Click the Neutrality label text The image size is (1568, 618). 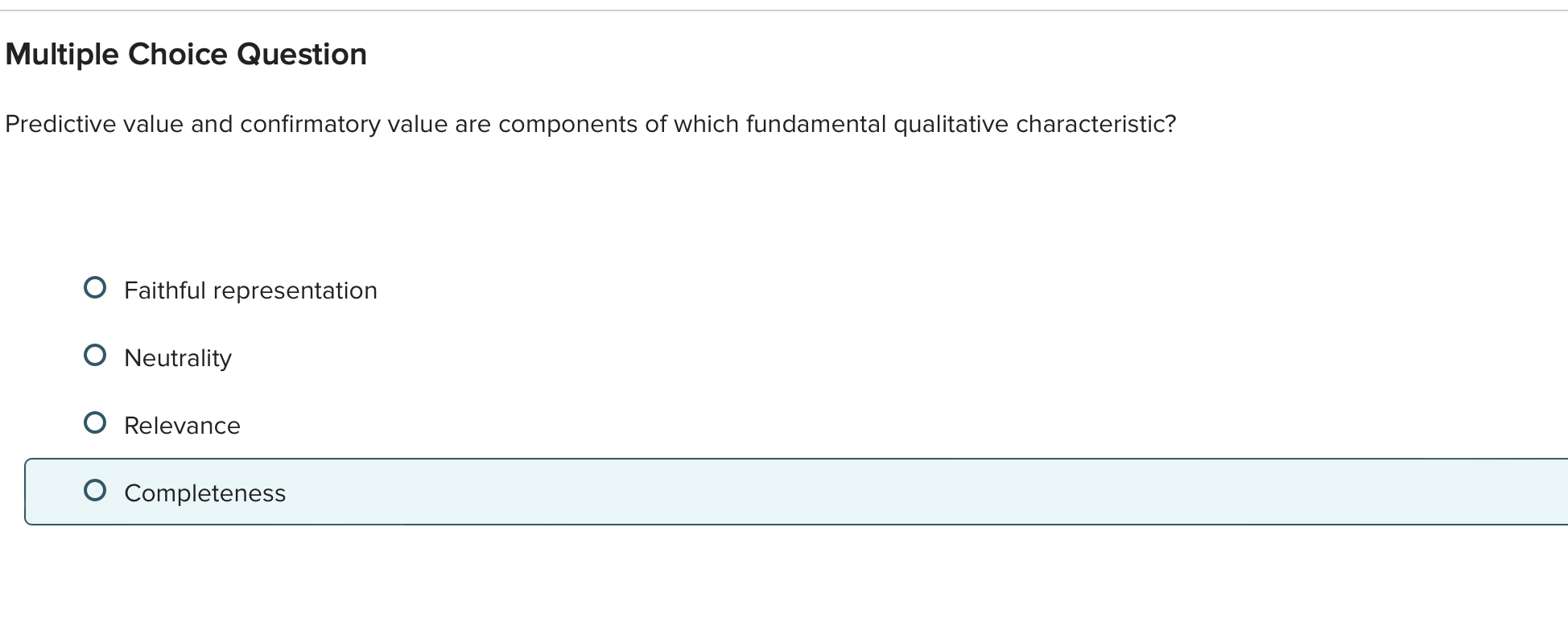click(x=178, y=358)
